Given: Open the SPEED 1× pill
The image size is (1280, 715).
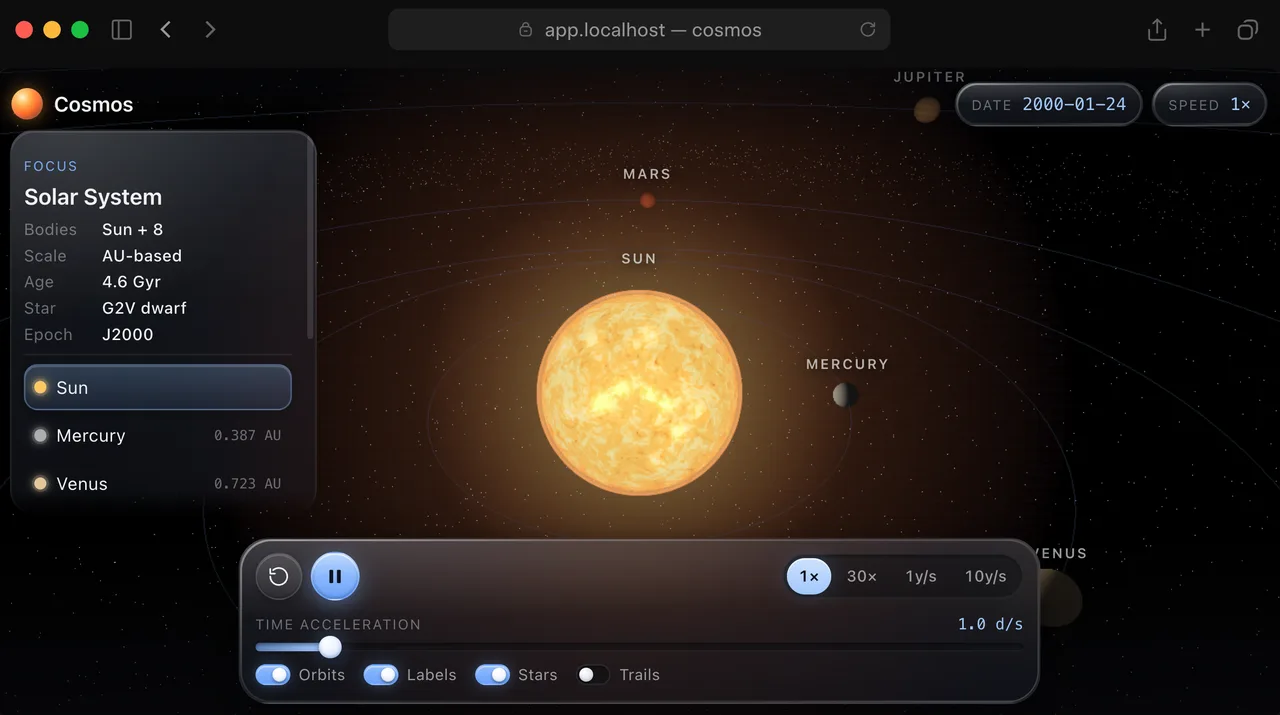Looking at the screenshot, I should pos(1210,104).
